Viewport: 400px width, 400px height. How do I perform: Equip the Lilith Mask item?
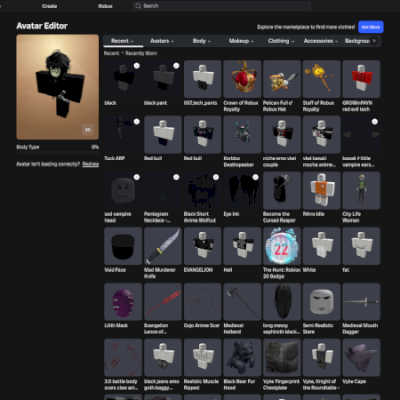[123, 302]
